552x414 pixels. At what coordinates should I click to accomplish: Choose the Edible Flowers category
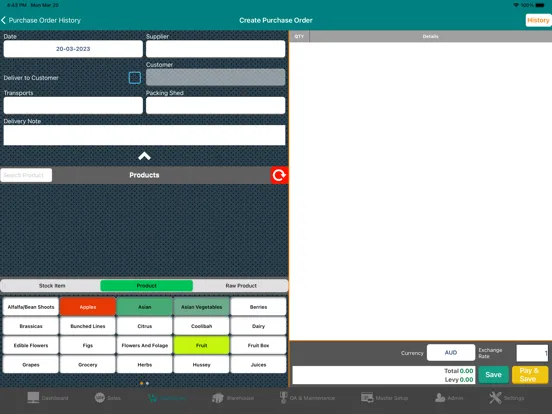31,345
